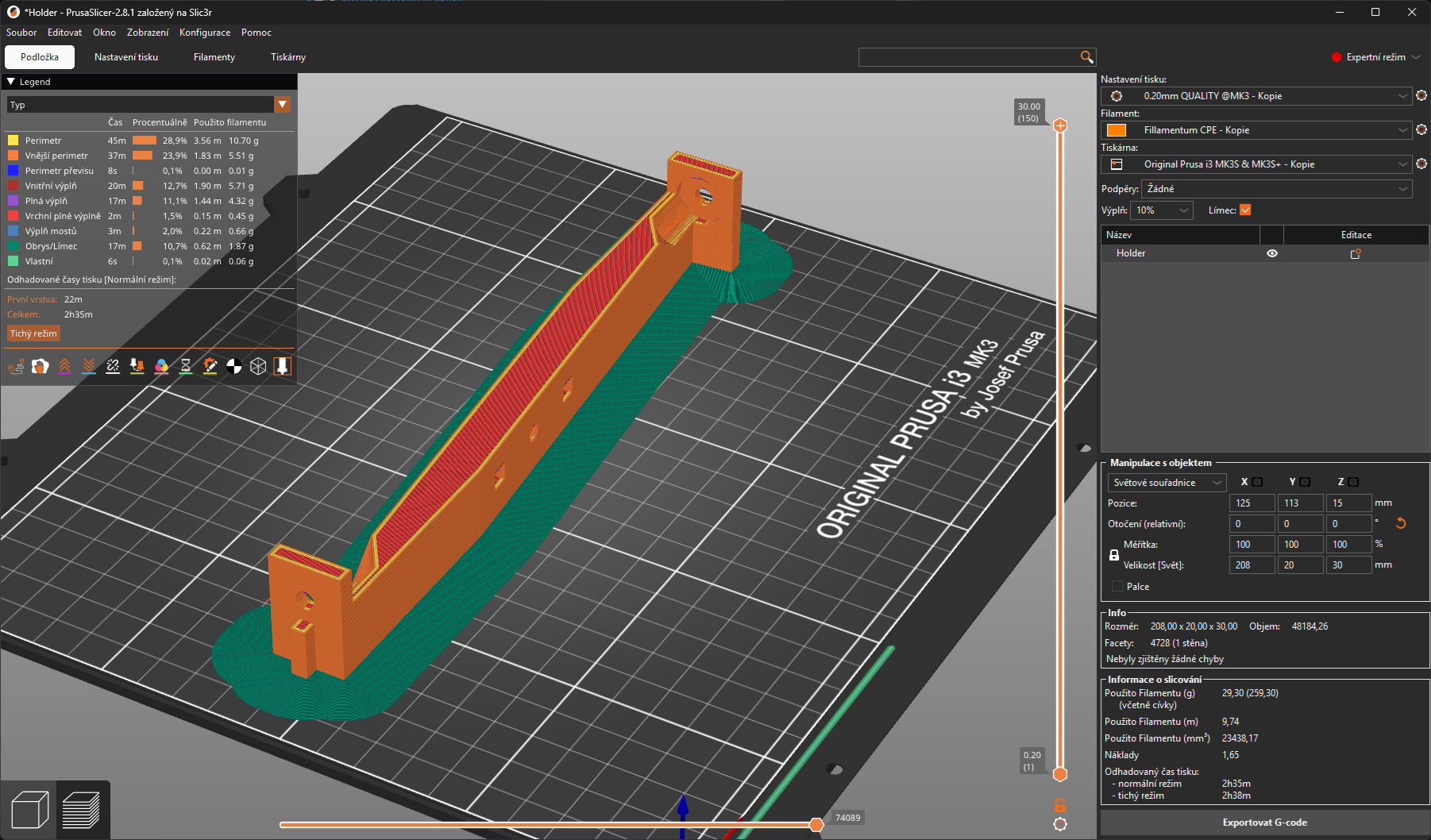Open the Konfigurace menu
Viewport: 1431px width, 840px height.
click(205, 33)
